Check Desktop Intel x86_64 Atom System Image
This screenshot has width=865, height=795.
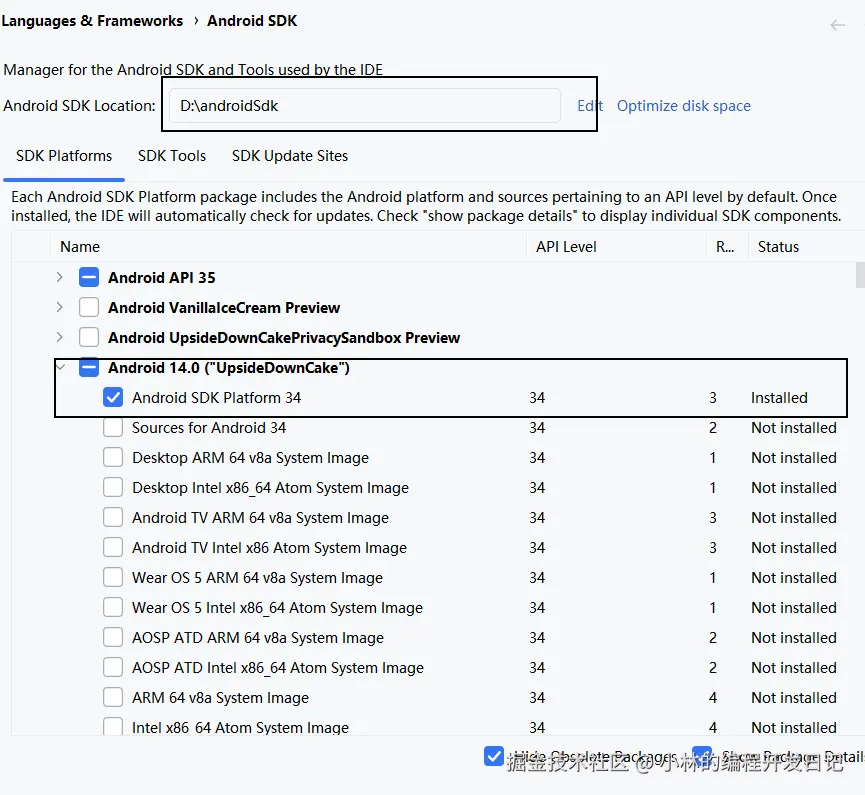(x=113, y=487)
